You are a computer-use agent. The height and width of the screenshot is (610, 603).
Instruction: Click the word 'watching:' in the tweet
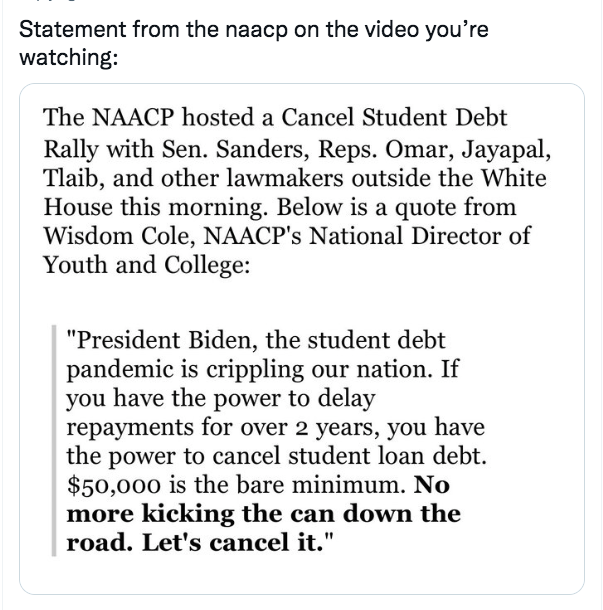pos(68,57)
